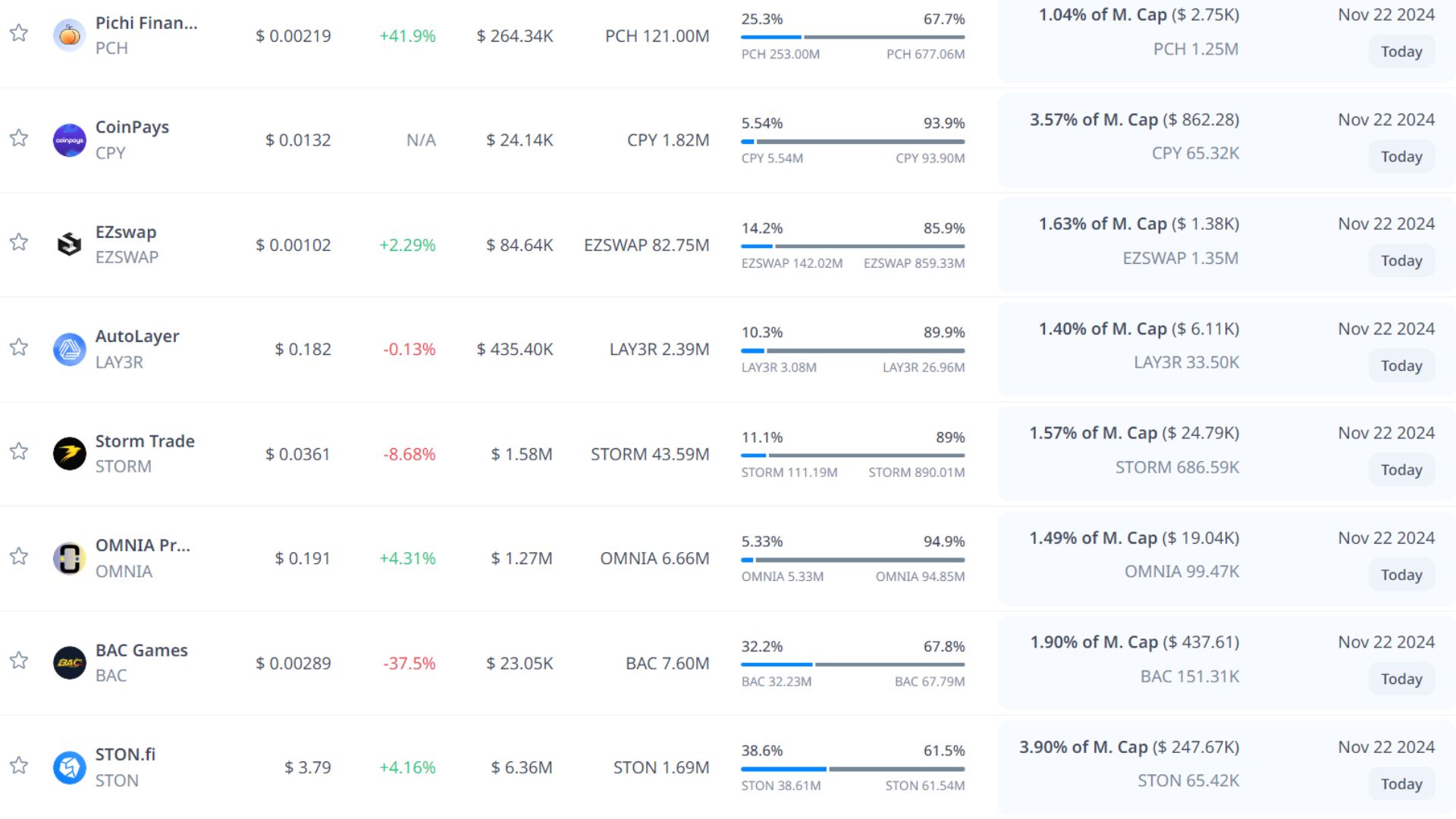Click the Storm Trade lightning logo

pyautogui.click(x=69, y=453)
